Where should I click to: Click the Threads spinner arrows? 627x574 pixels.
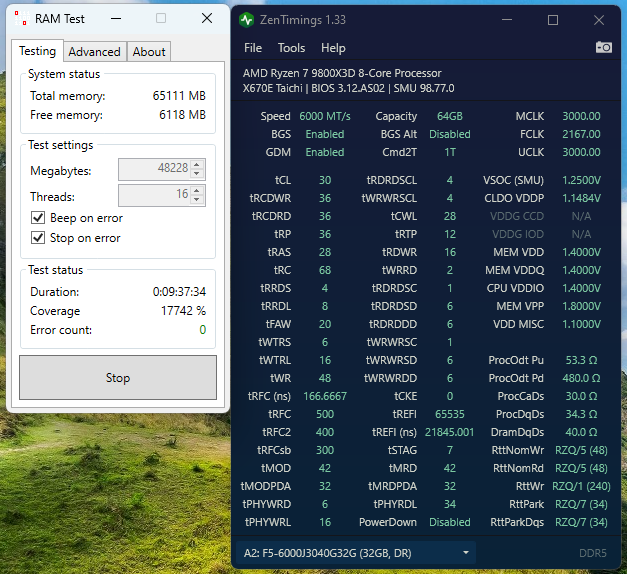[x=197, y=196]
